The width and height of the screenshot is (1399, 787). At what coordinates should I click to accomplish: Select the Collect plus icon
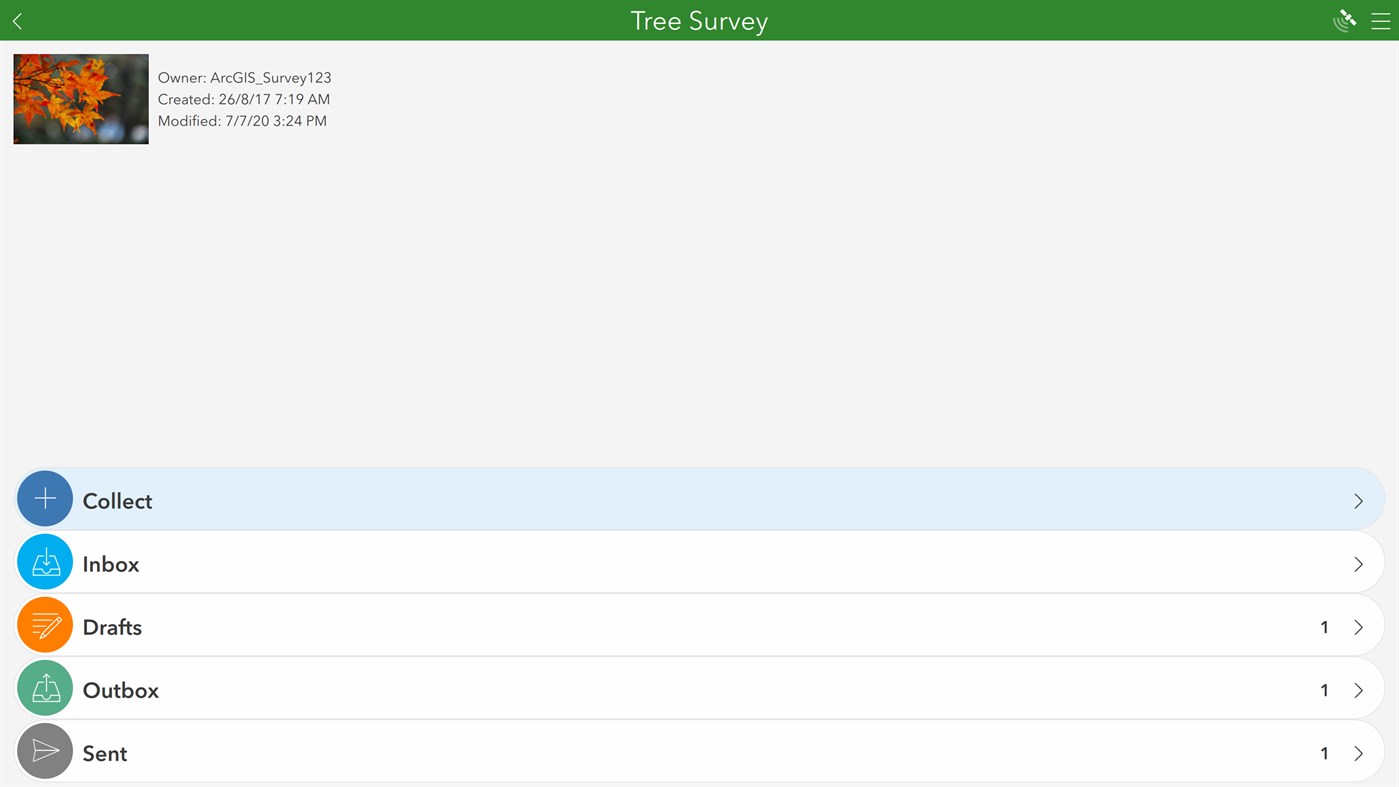(44, 499)
